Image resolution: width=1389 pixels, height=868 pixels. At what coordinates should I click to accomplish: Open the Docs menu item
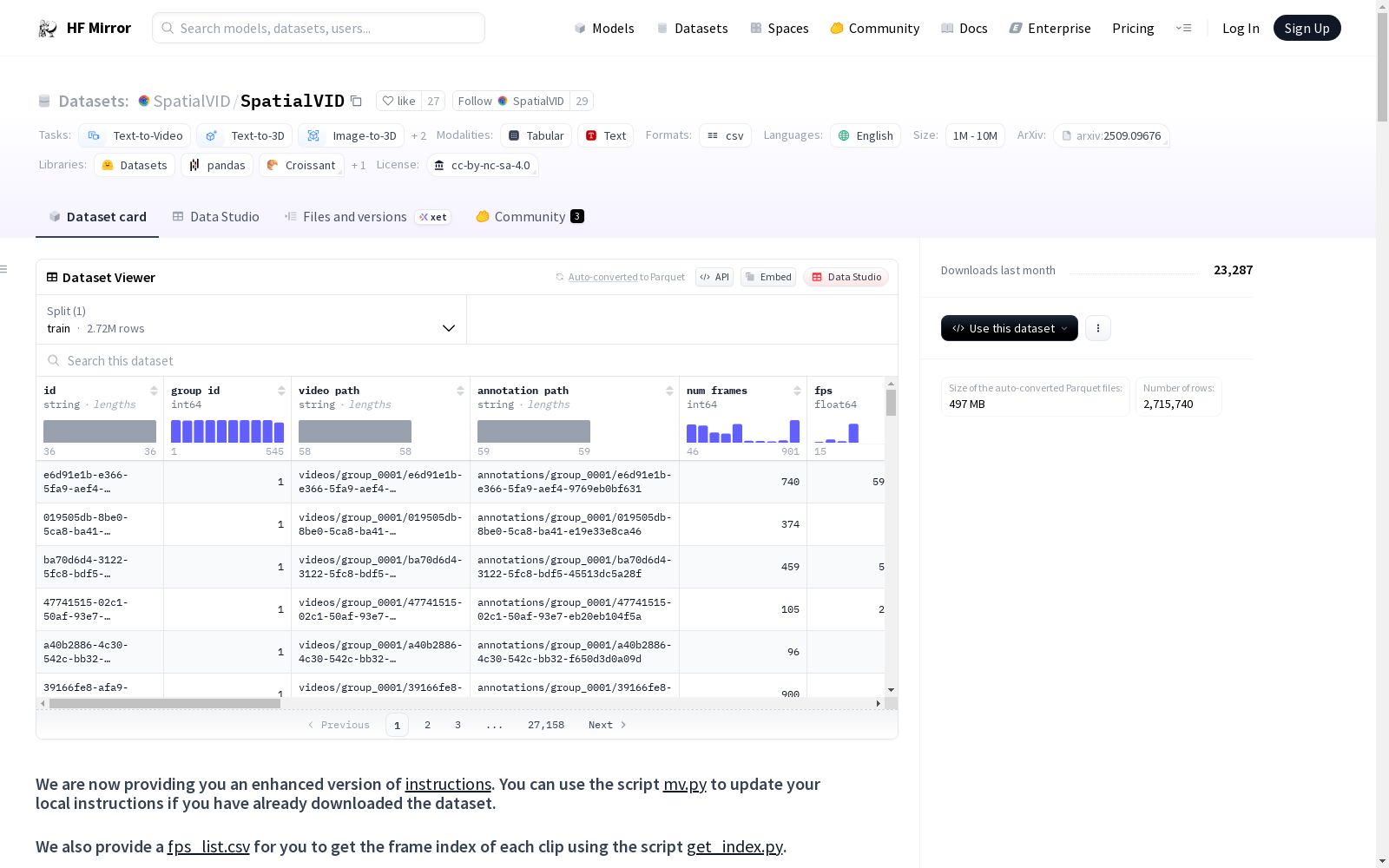(964, 28)
